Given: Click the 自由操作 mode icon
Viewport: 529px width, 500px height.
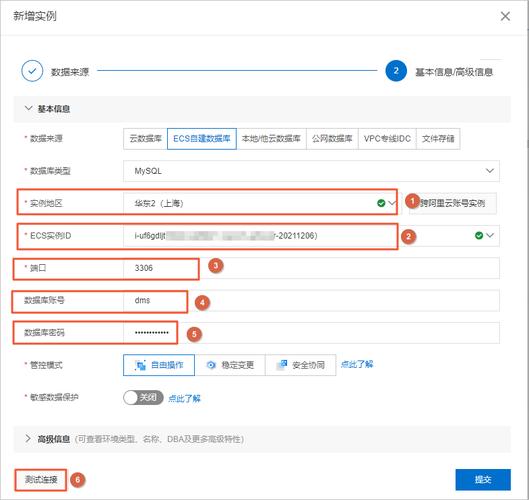Looking at the screenshot, I should 140,365.
